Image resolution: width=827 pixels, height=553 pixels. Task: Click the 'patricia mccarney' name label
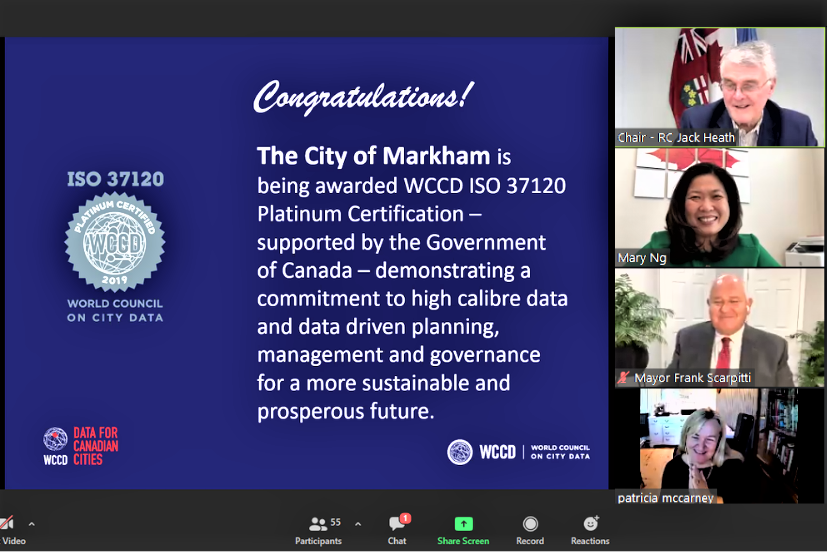point(666,498)
